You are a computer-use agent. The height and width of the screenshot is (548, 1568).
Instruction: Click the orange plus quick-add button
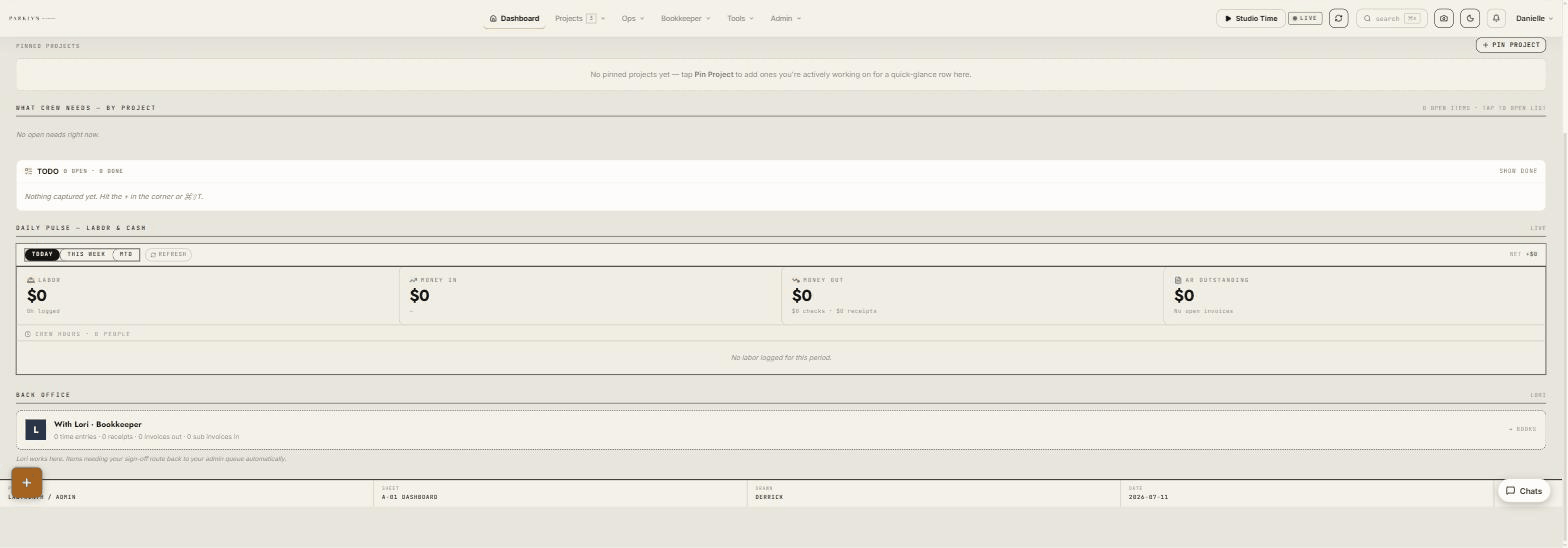coord(27,482)
